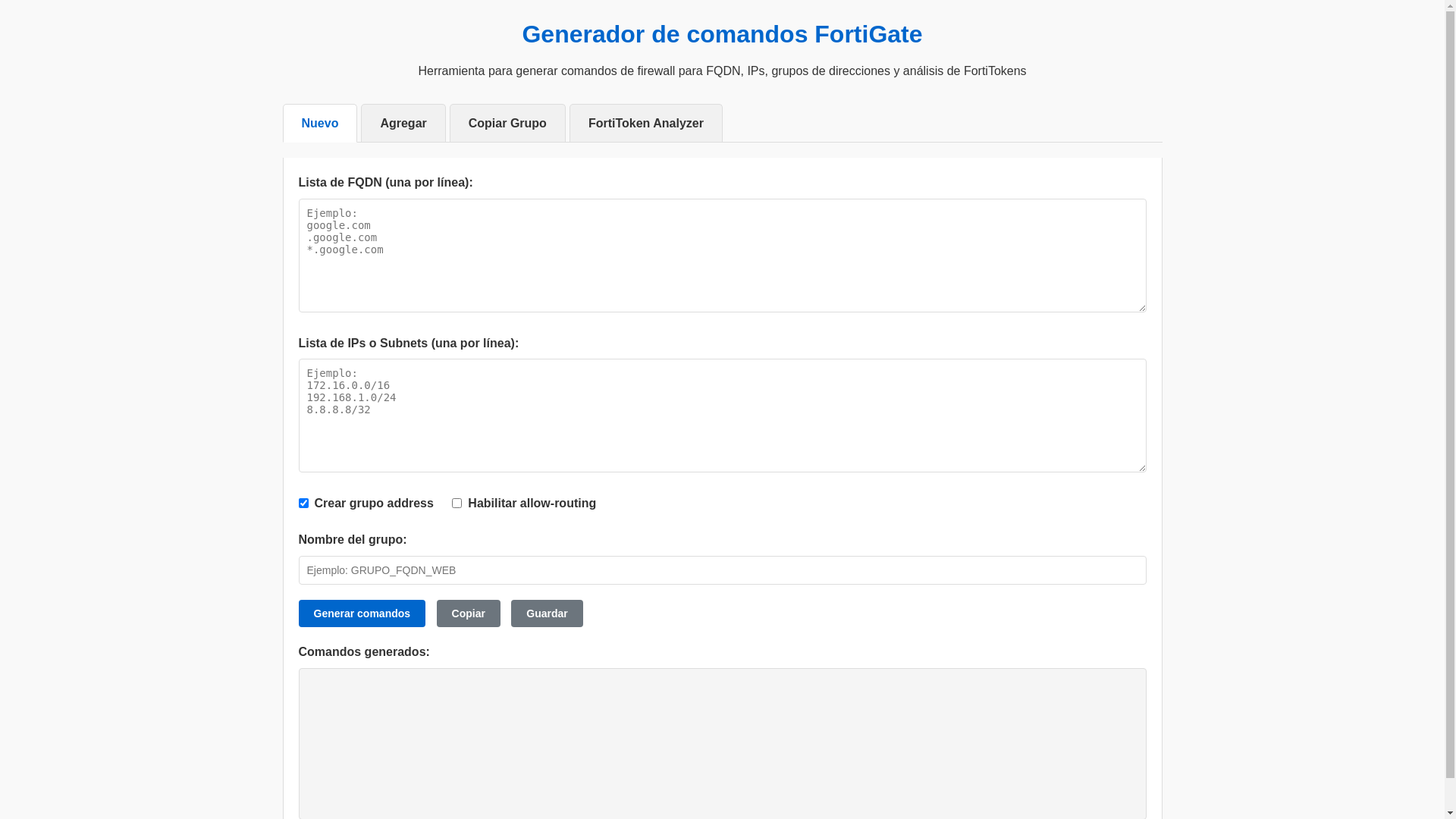Viewport: 1456px width, 819px height.
Task: Click the Copiar button
Action: (x=468, y=613)
